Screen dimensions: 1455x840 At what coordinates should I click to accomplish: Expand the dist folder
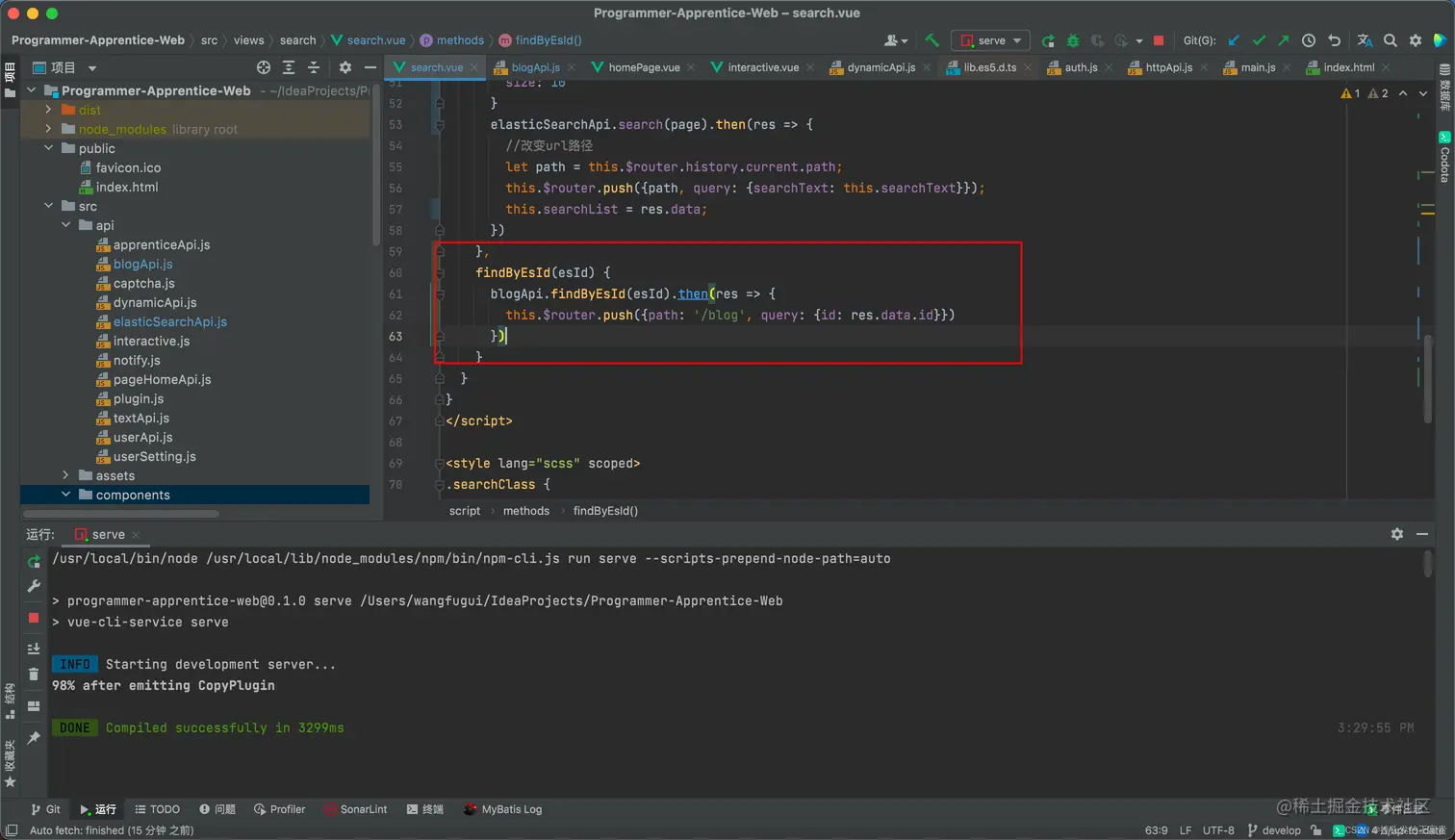[x=48, y=110]
